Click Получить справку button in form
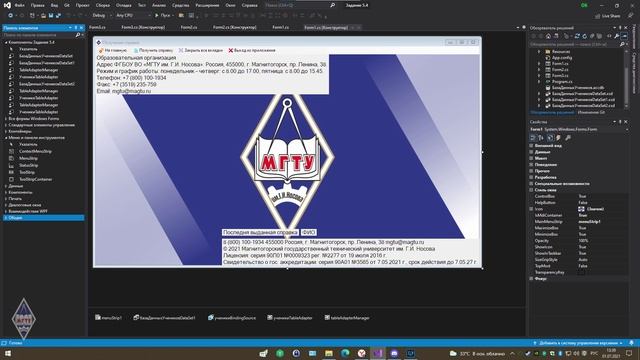 (153, 50)
